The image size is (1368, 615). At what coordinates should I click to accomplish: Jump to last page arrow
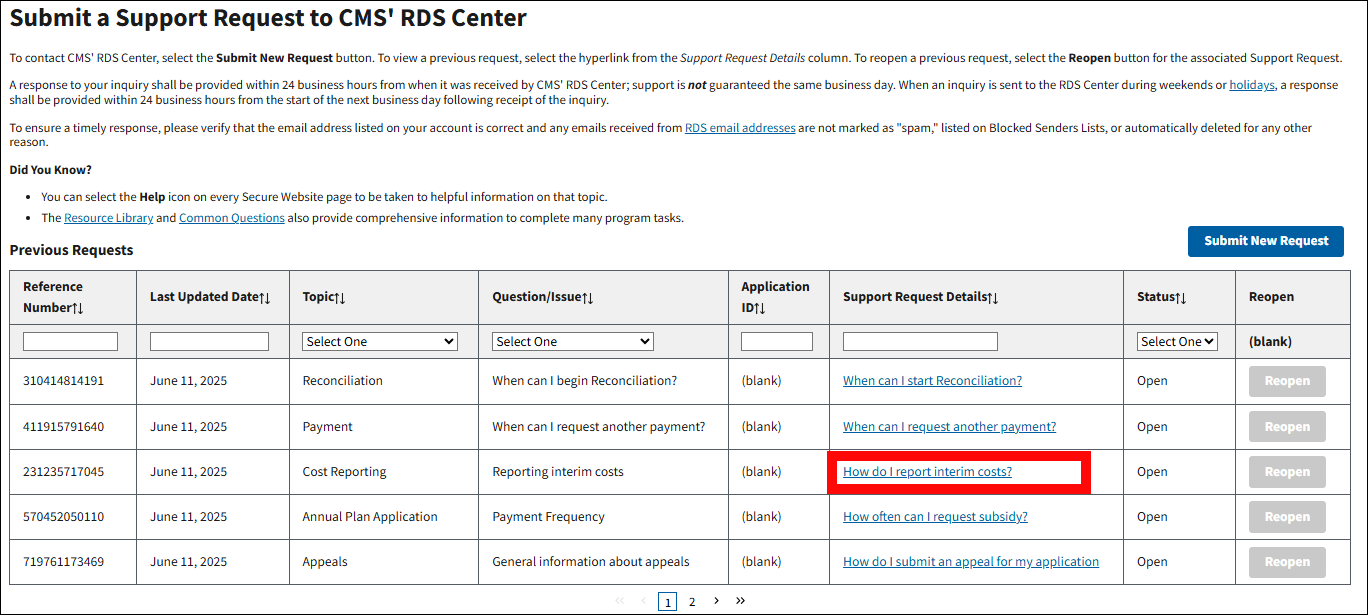click(x=740, y=601)
